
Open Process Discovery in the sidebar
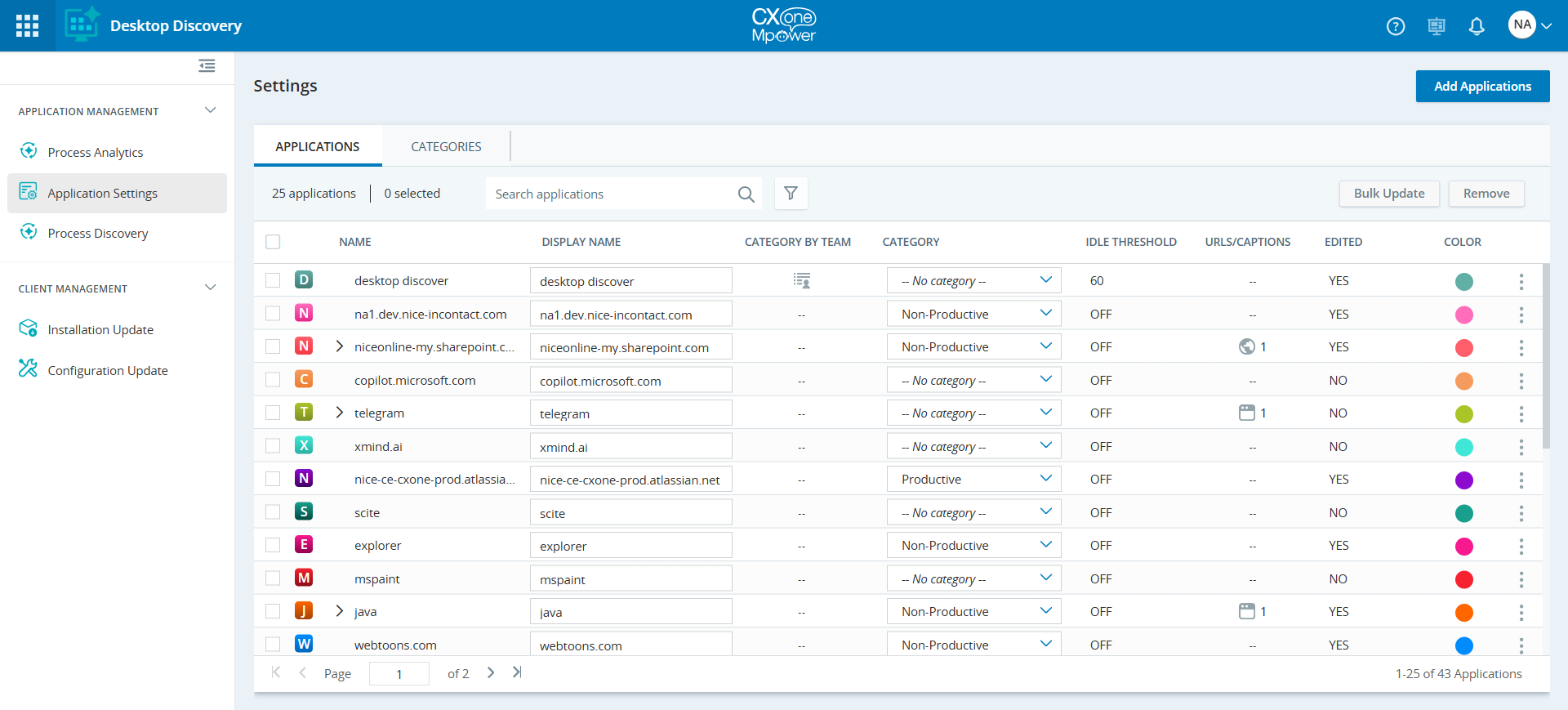(98, 234)
